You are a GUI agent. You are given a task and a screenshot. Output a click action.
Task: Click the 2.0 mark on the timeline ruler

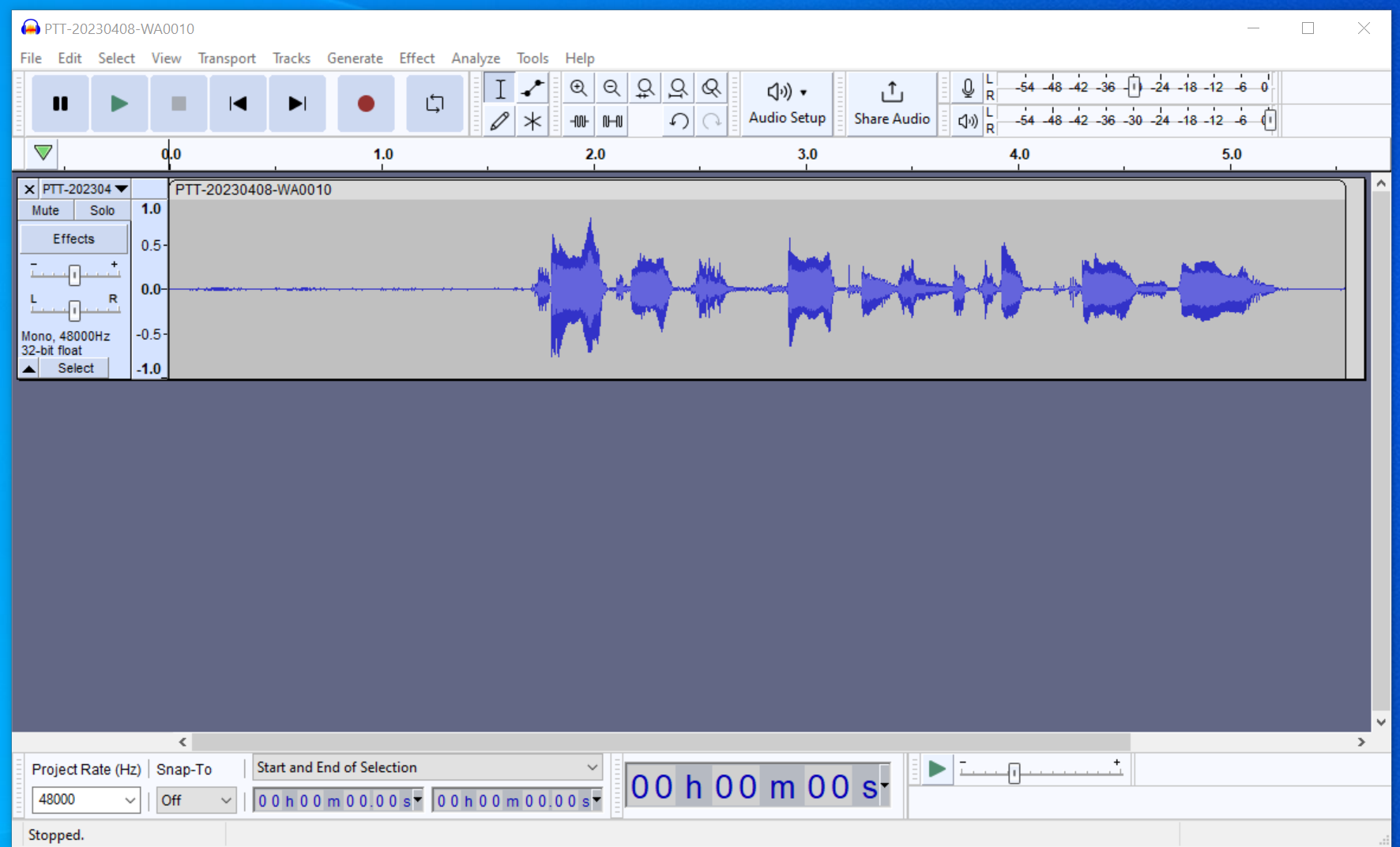(595, 154)
